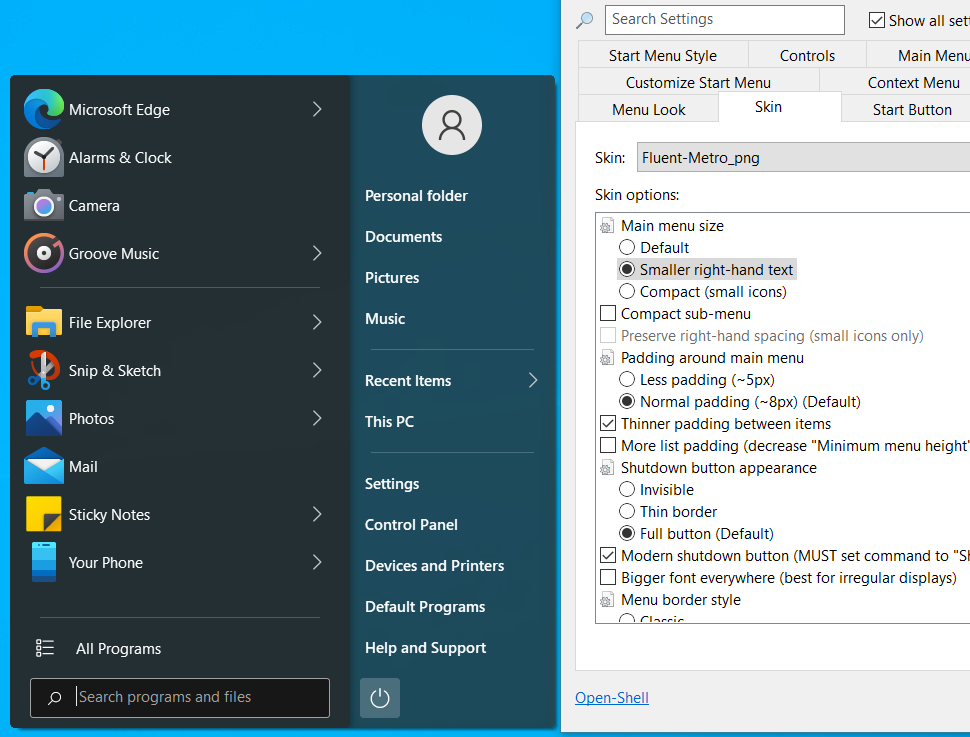Enable More list padding checkbox
Screen dimensions: 970x737
tap(608, 446)
